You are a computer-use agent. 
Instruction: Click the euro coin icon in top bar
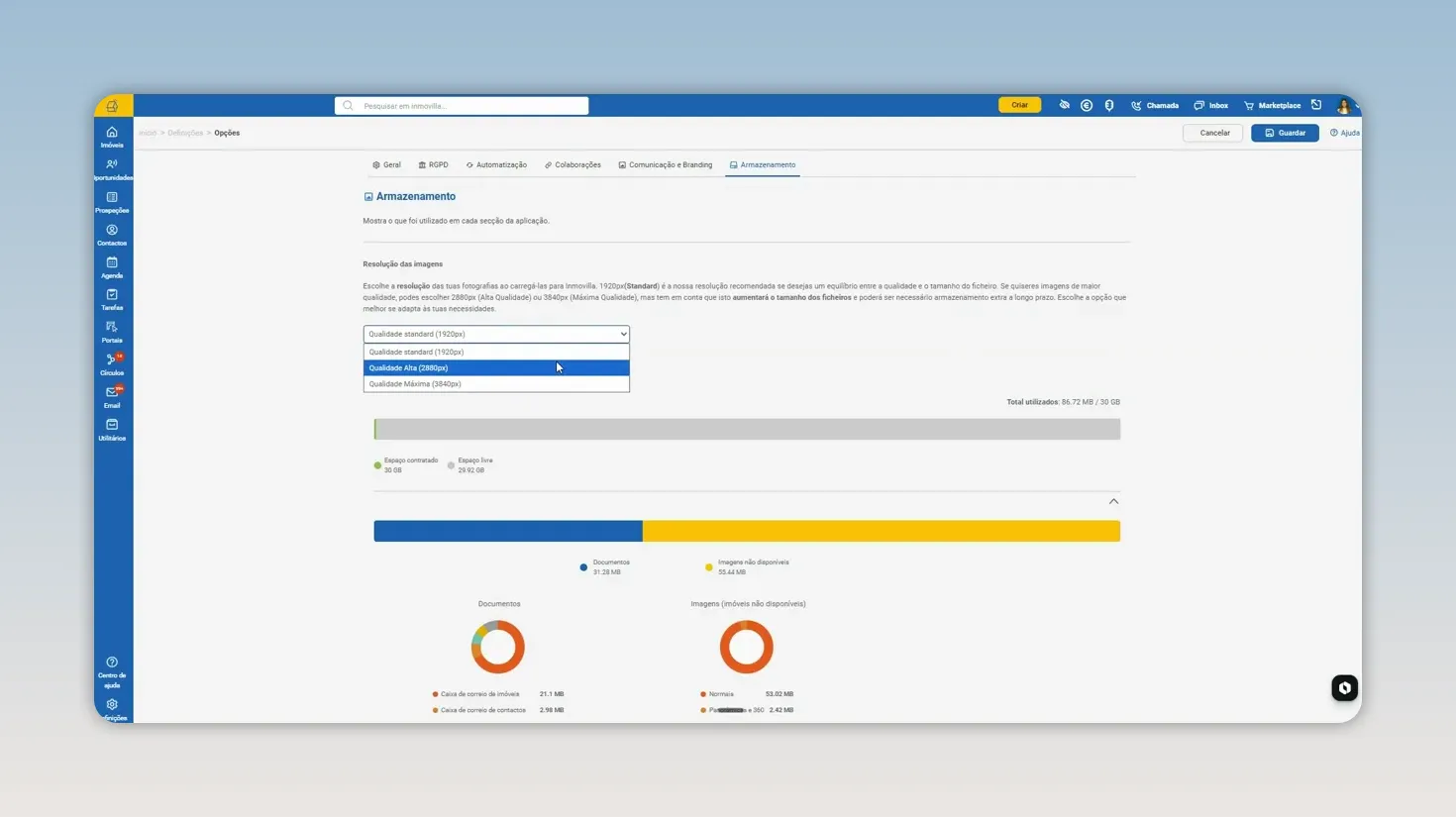point(1087,105)
